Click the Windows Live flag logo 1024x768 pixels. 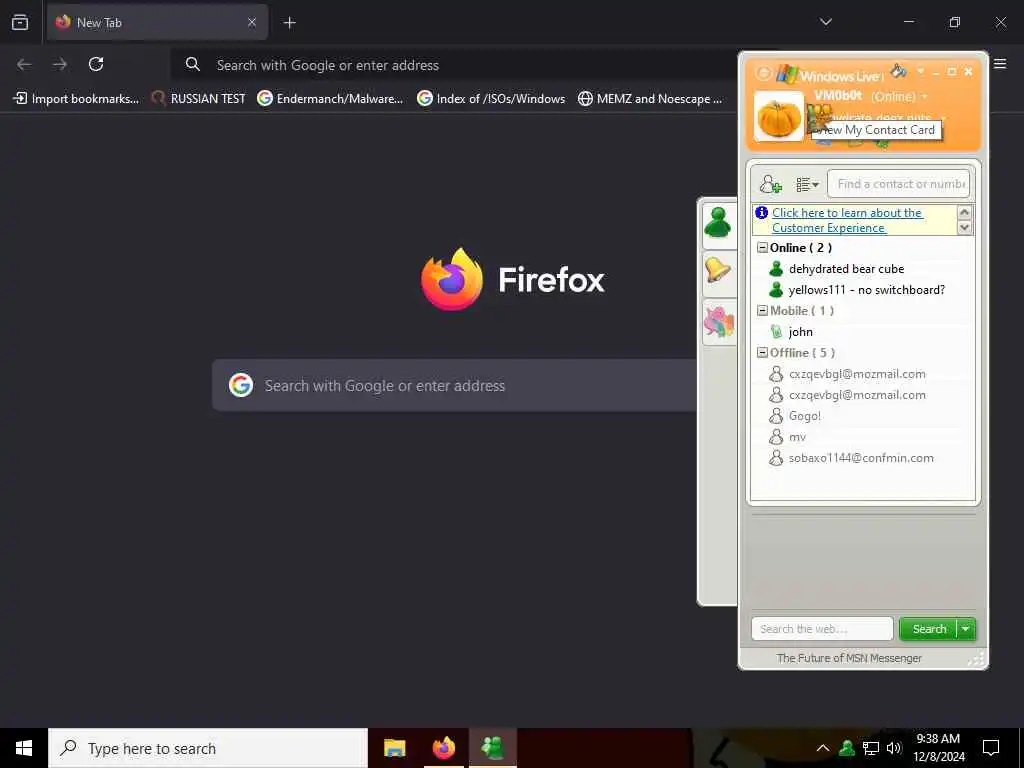(x=786, y=74)
